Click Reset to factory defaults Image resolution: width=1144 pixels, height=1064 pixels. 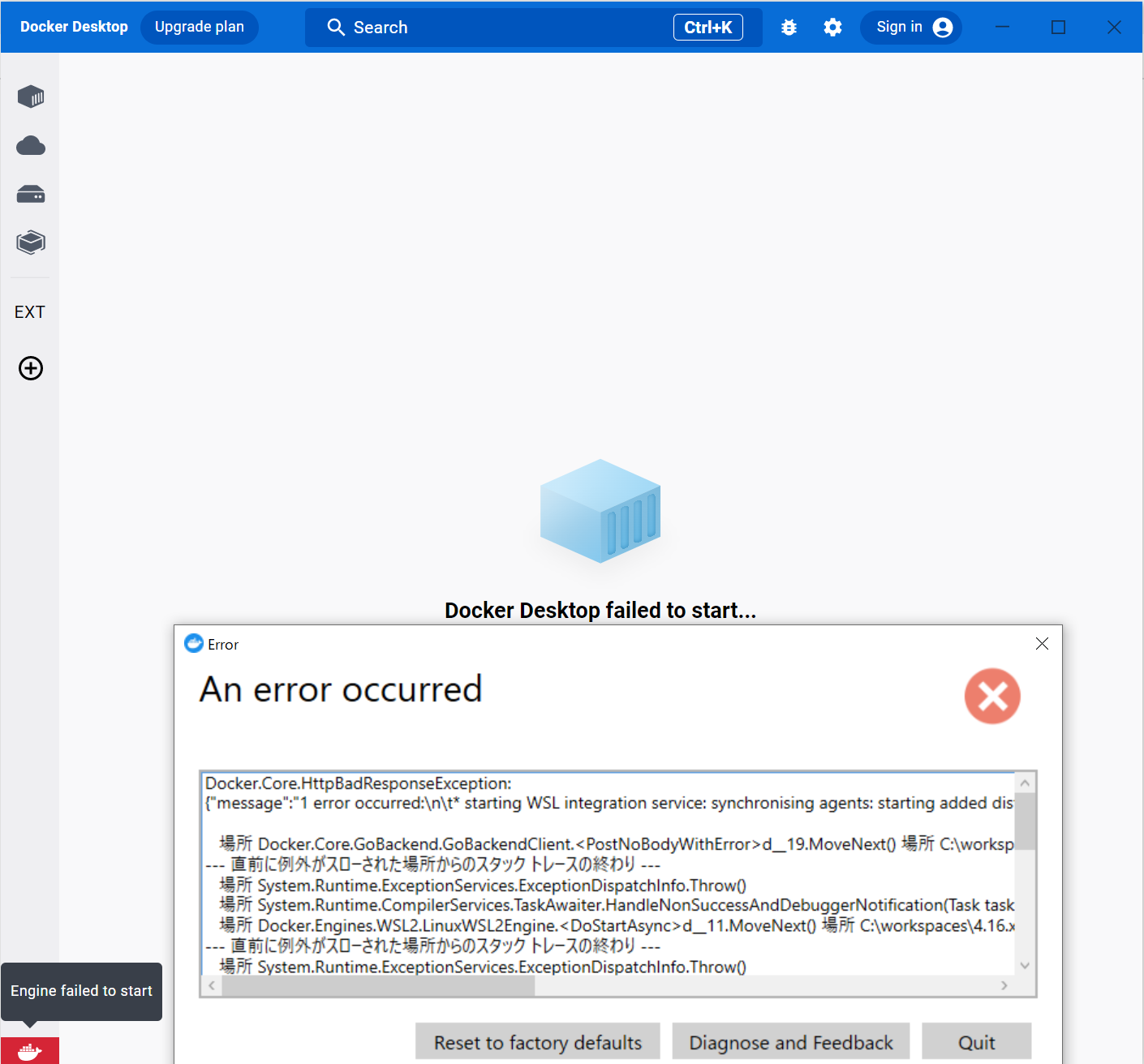538,1042
